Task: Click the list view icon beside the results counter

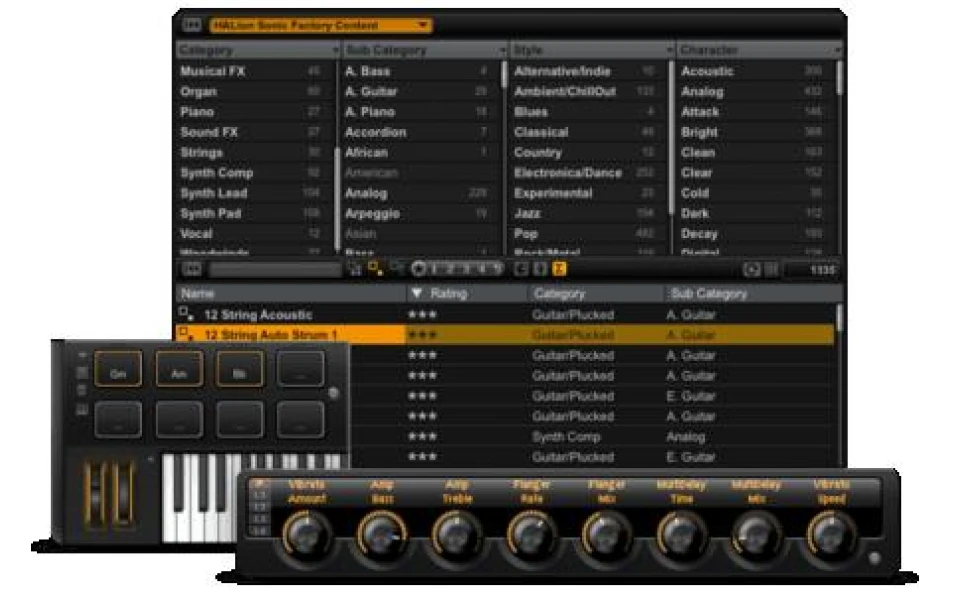Action: coord(770,270)
